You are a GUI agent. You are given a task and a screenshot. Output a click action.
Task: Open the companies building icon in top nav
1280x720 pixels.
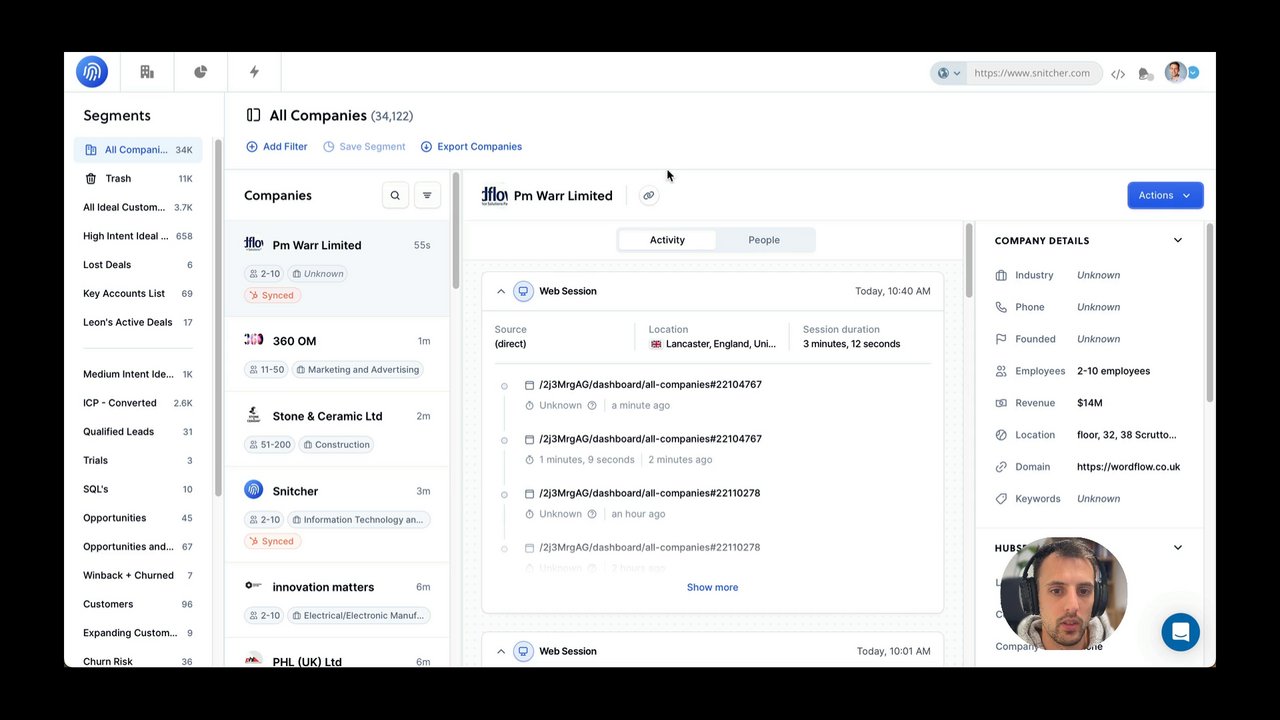[x=147, y=72]
